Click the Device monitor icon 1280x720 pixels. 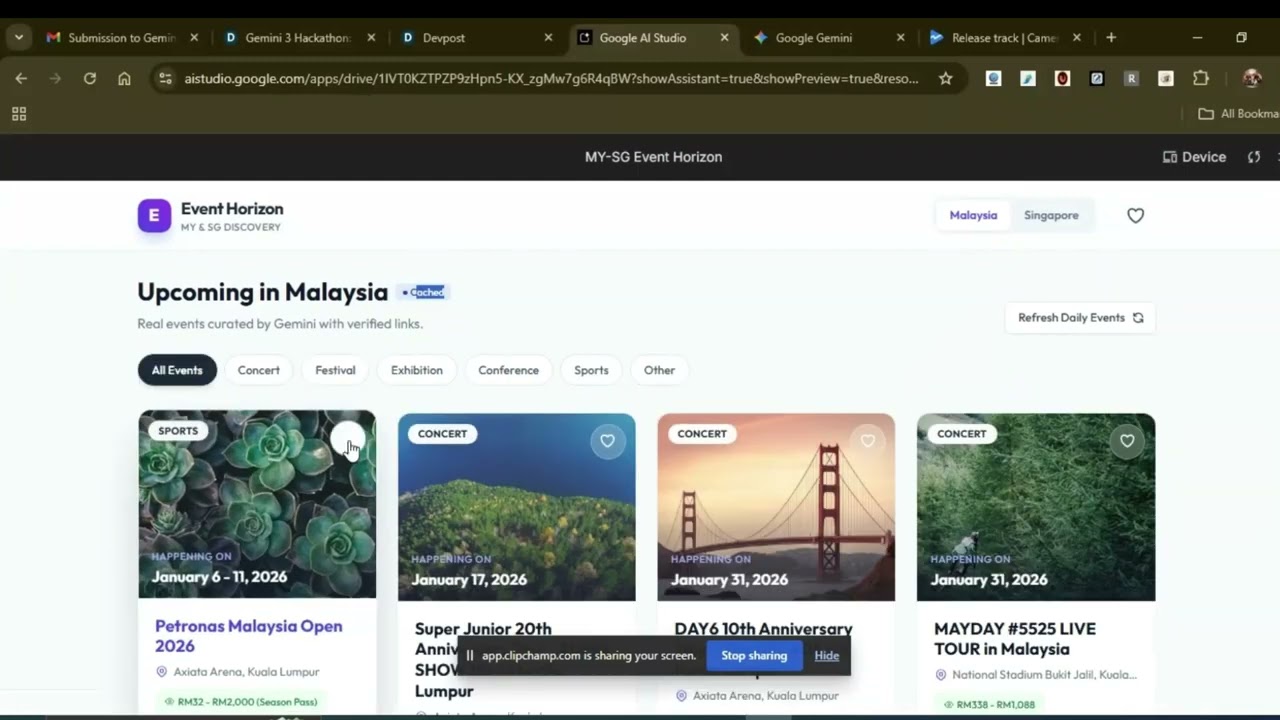(1170, 157)
